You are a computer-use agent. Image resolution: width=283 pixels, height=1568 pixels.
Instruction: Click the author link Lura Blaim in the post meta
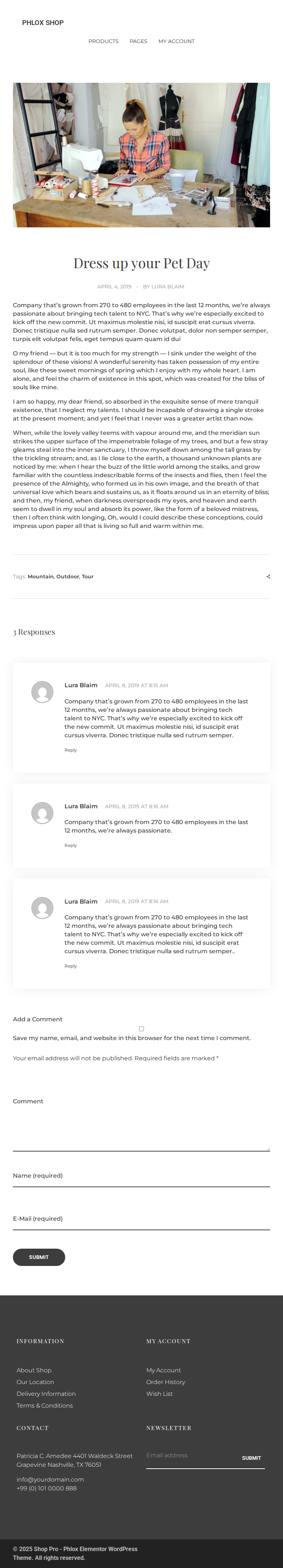(168, 287)
